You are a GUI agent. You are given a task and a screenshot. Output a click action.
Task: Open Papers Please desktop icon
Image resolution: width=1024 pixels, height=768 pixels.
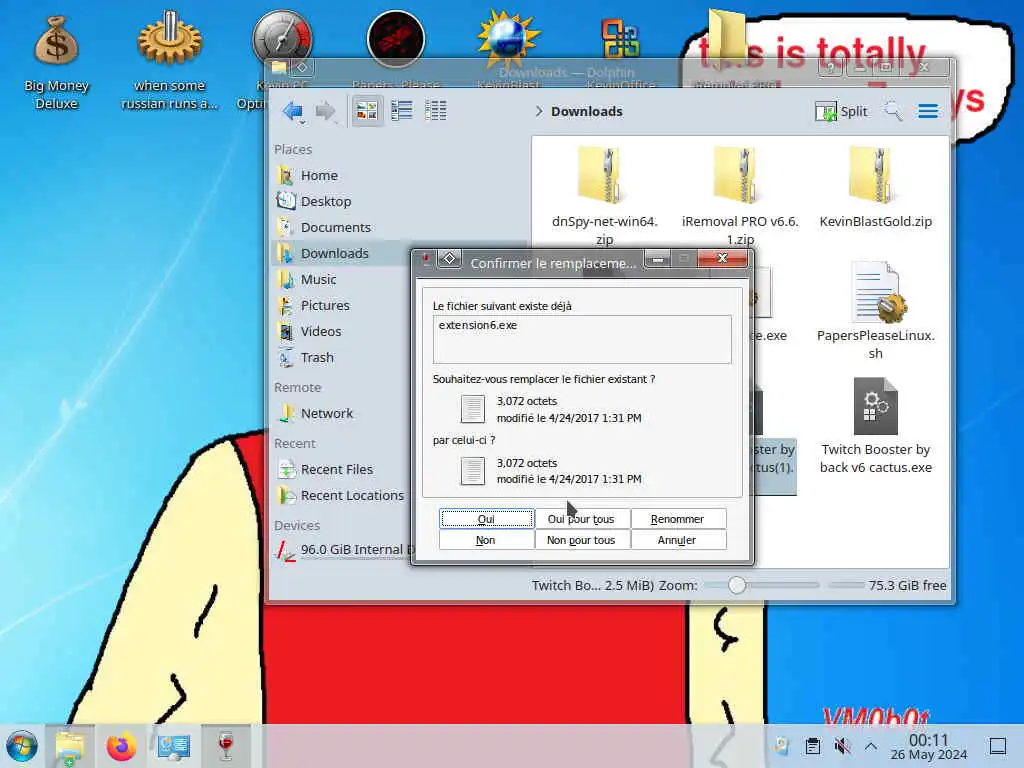(x=396, y=40)
